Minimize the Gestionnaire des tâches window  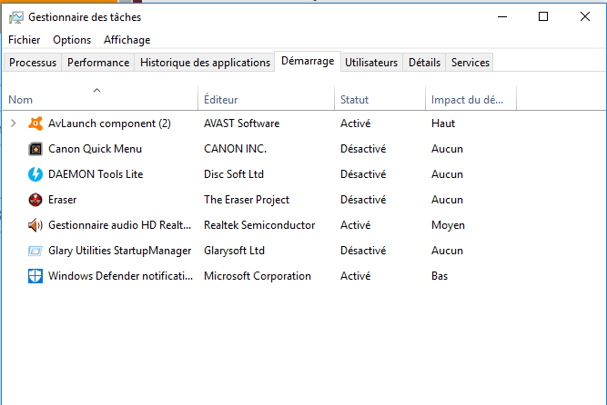tap(502, 17)
